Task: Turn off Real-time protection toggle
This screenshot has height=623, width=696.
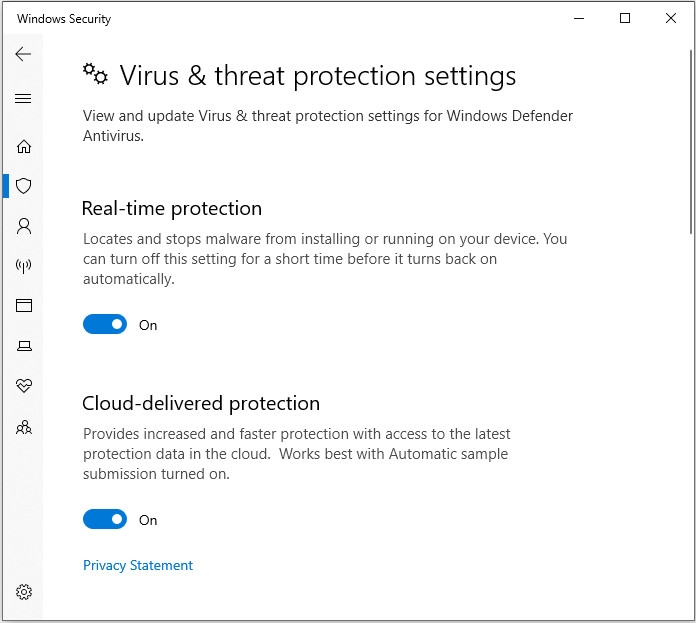Action: (105, 324)
